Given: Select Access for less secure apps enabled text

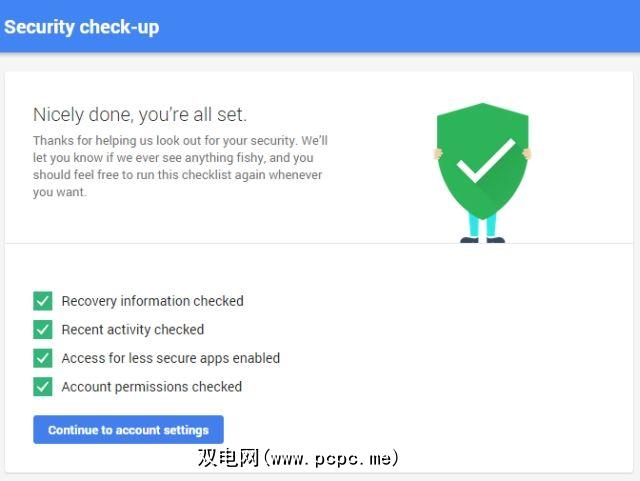Looking at the screenshot, I should point(170,358).
